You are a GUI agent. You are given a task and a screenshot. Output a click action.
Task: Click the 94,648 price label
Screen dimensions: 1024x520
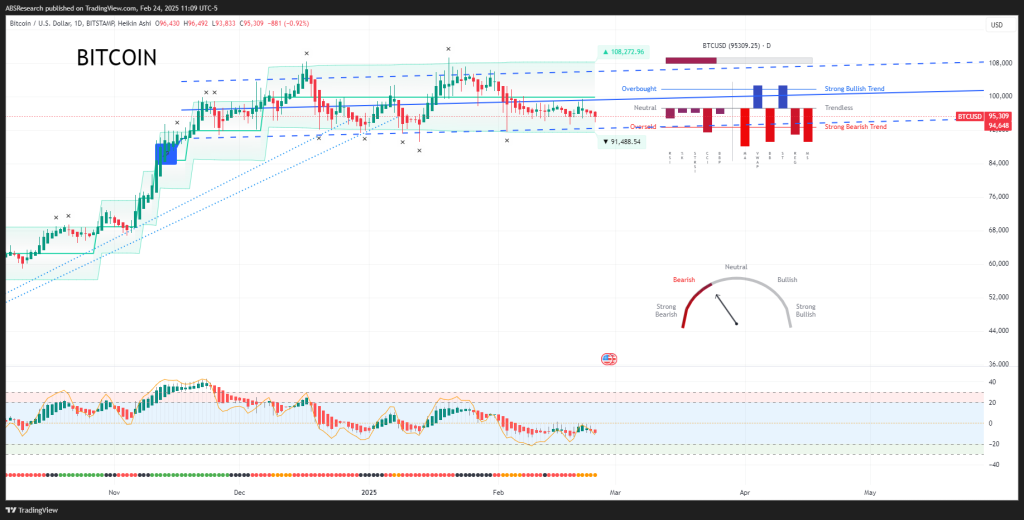pyautogui.click(x=999, y=125)
